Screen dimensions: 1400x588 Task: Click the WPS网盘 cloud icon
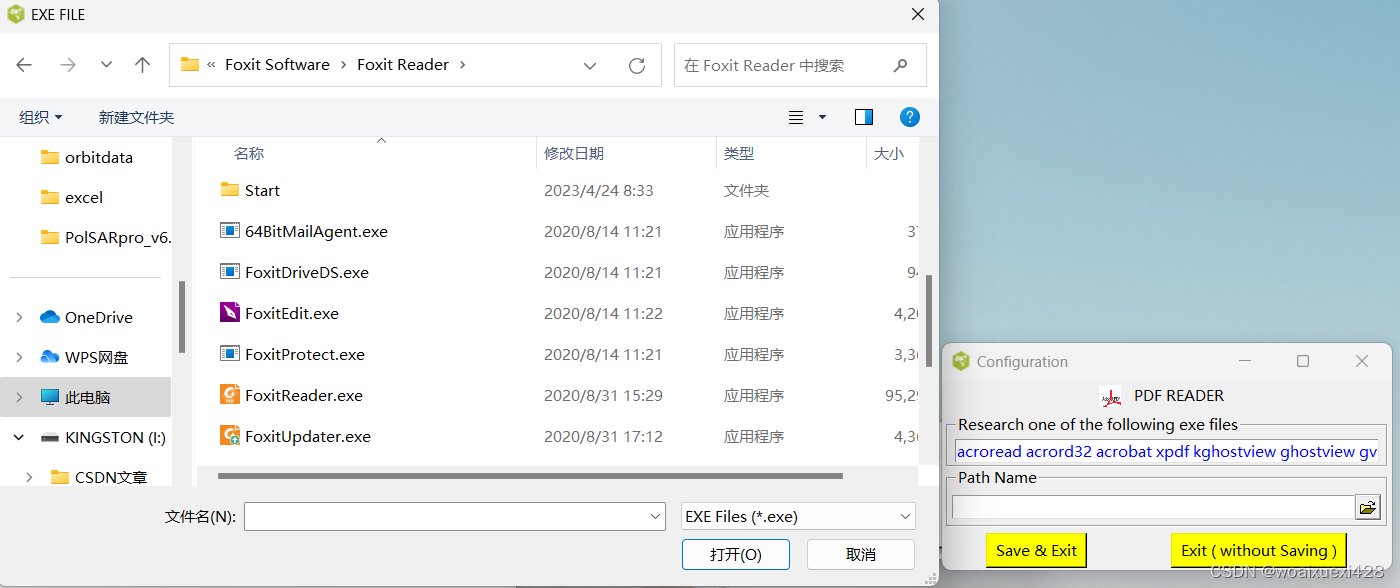point(50,357)
